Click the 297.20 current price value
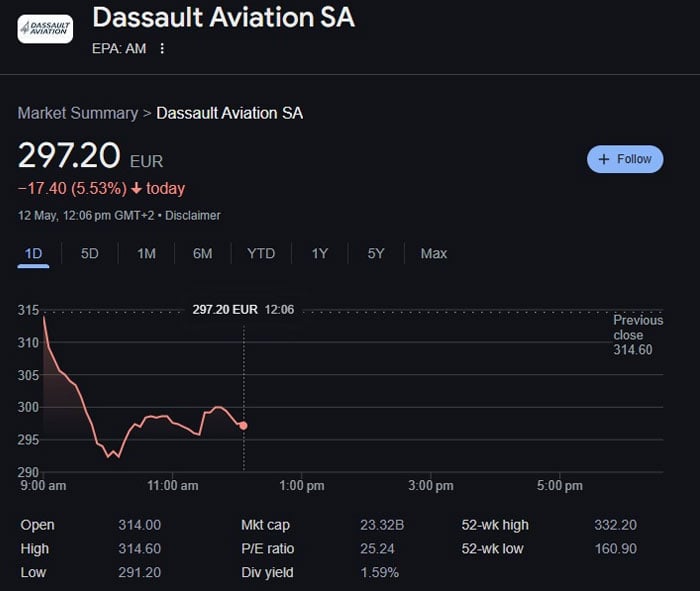 (69, 155)
